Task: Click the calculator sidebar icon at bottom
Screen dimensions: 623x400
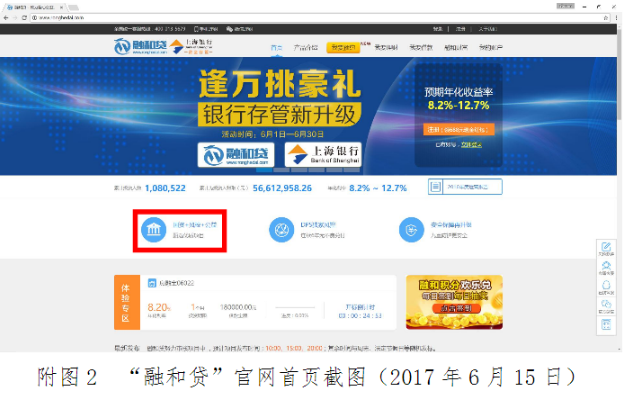Action: (x=606, y=325)
